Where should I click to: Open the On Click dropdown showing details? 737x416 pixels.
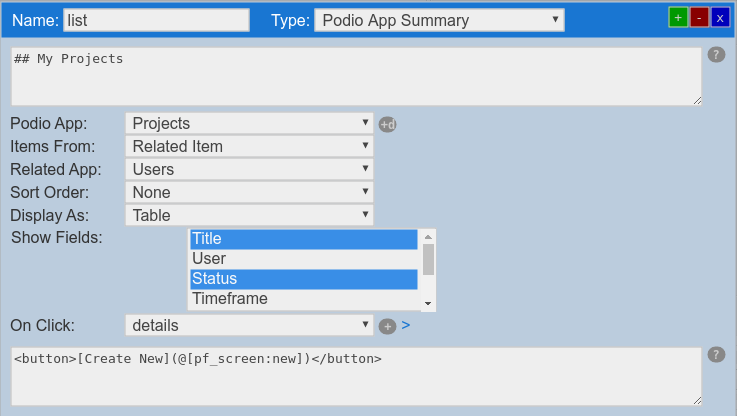pos(249,325)
